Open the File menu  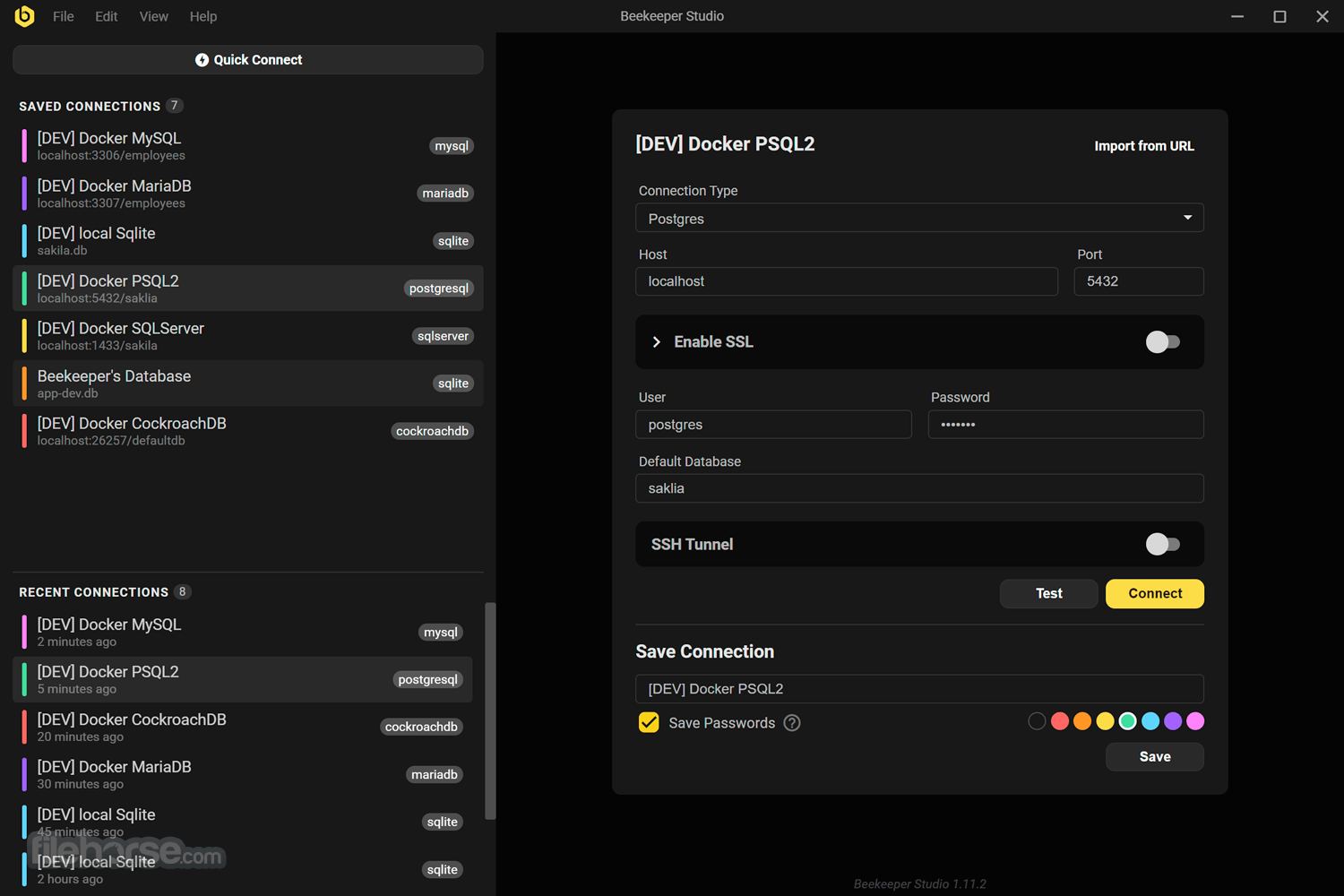coord(64,16)
